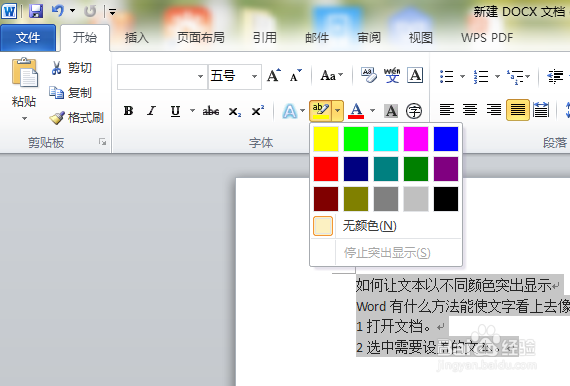Toggle Underline formatting
570x386 pixels.
pos(175,111)
